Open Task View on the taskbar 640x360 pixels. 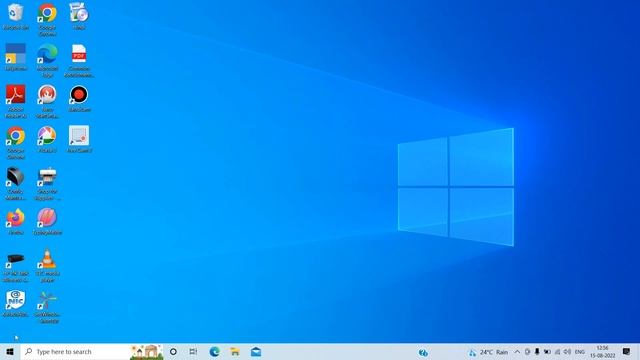pos(193,351)
